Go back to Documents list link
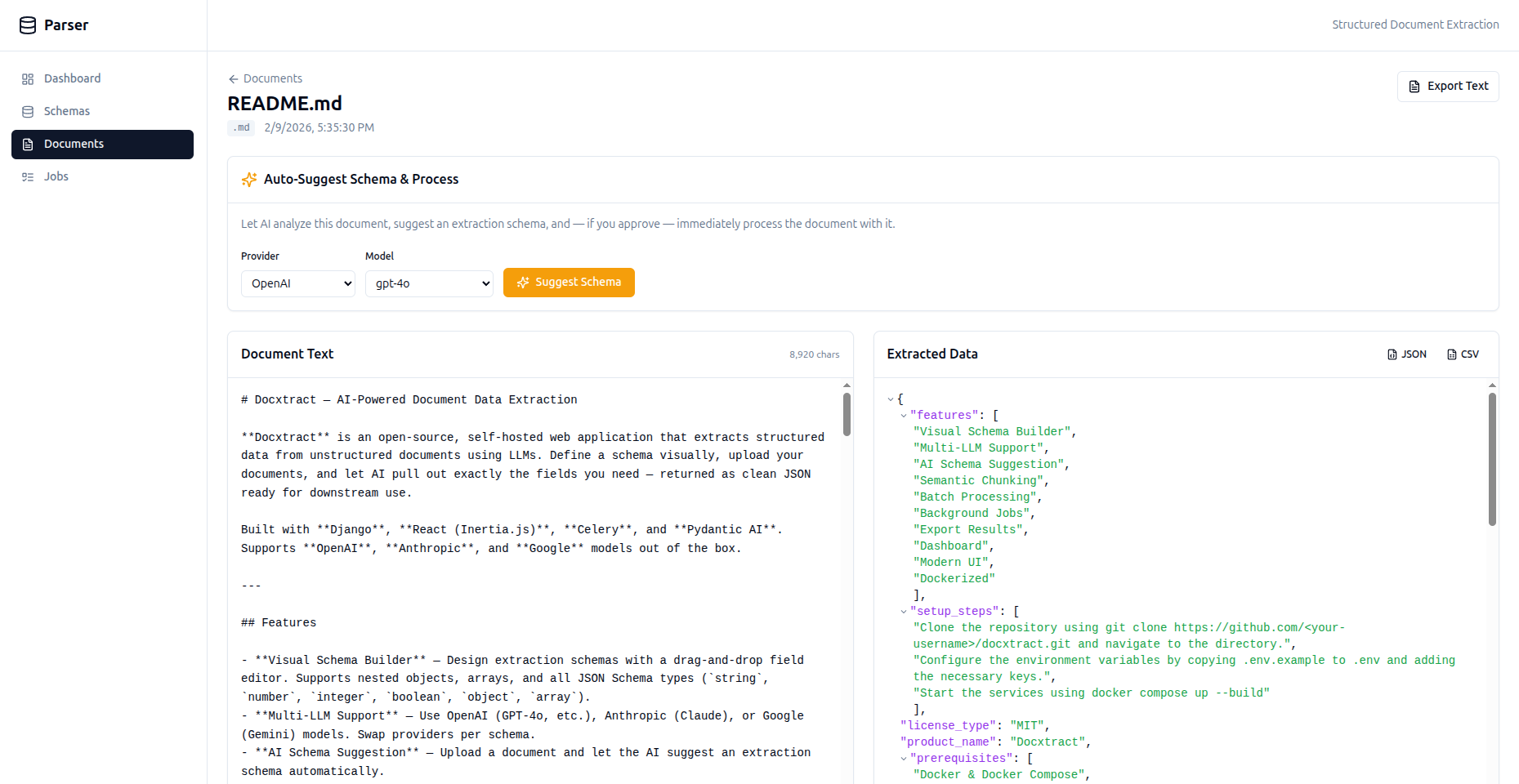This screenshot has width=1519, height=784. coord(265,79)
